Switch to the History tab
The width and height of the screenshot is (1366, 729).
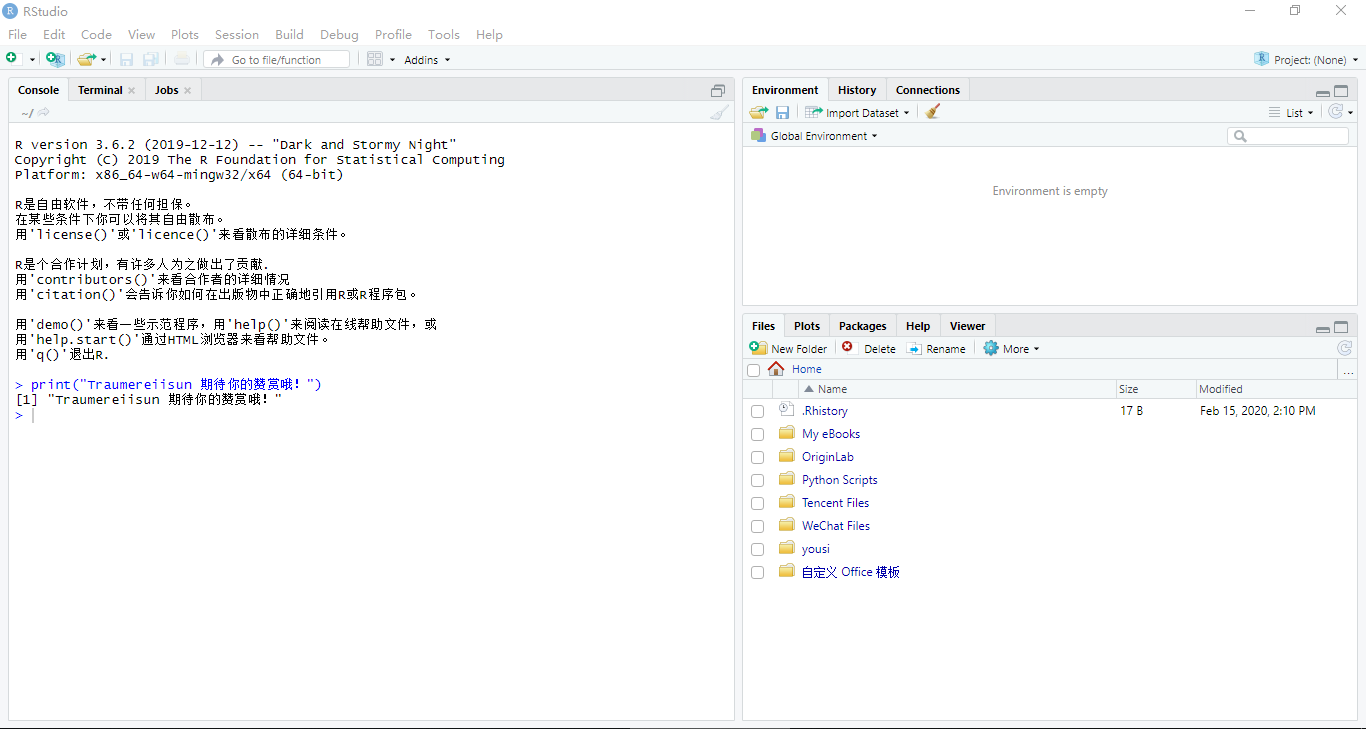pos(857,89)
